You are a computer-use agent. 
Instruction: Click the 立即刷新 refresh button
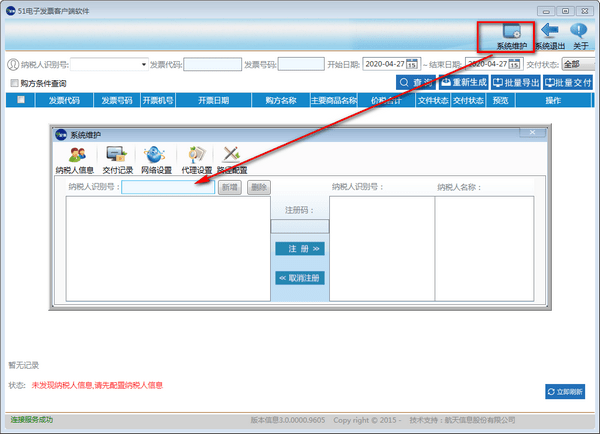[x=565, y=392]
